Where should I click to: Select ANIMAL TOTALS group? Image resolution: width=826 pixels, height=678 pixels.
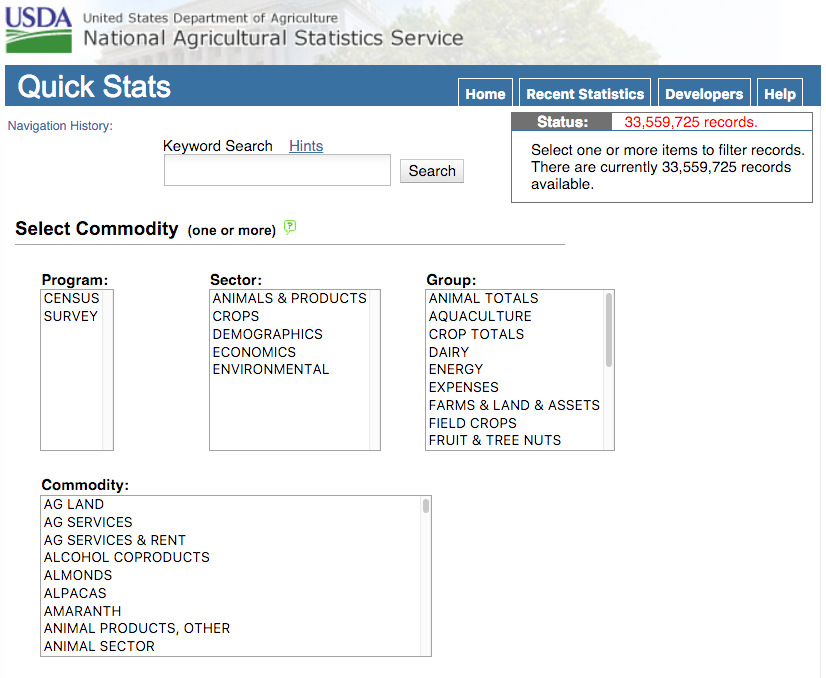[x=515, y=298]
